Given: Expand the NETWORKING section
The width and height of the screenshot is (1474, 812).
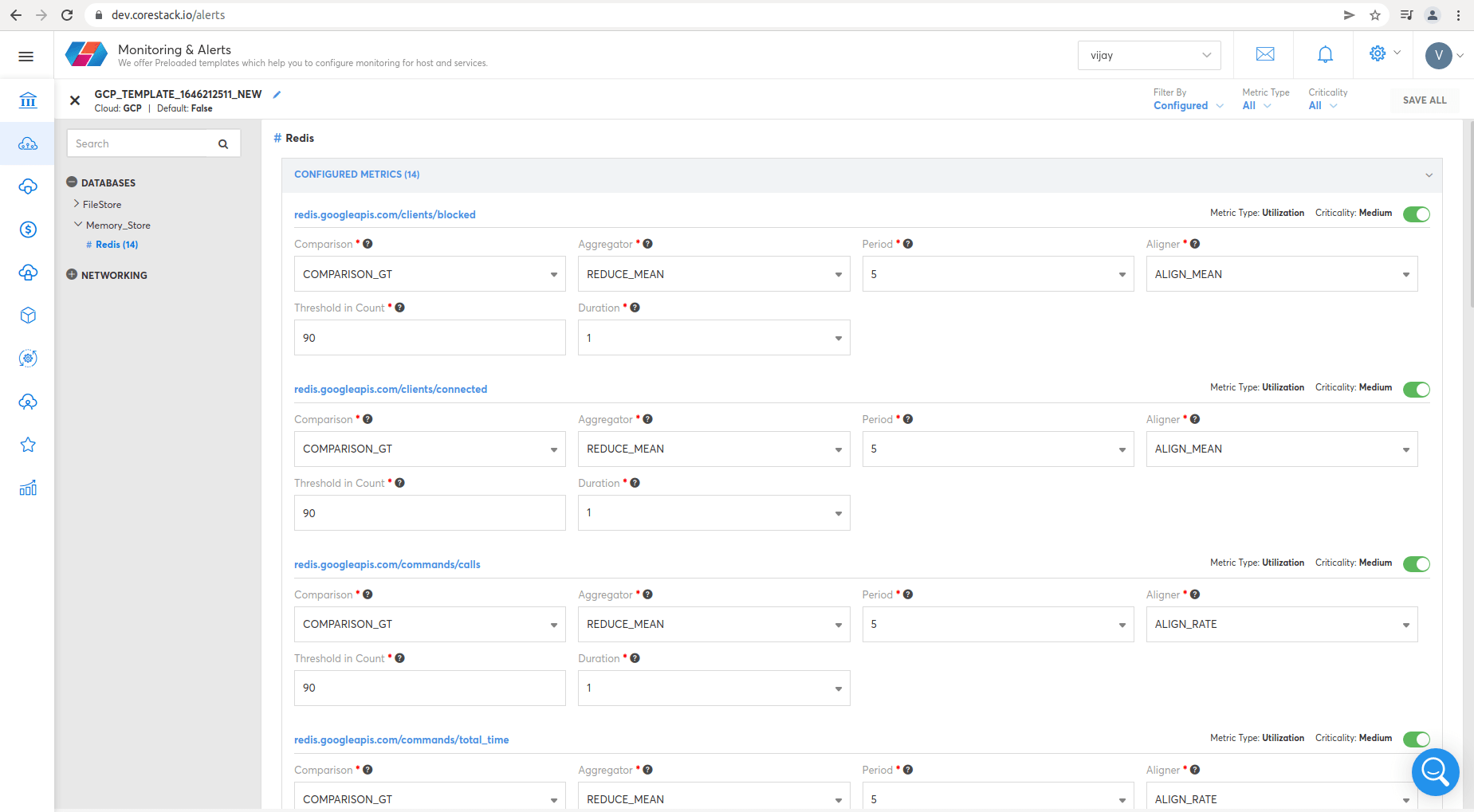Looking at the screenshot, I should 114,275.
